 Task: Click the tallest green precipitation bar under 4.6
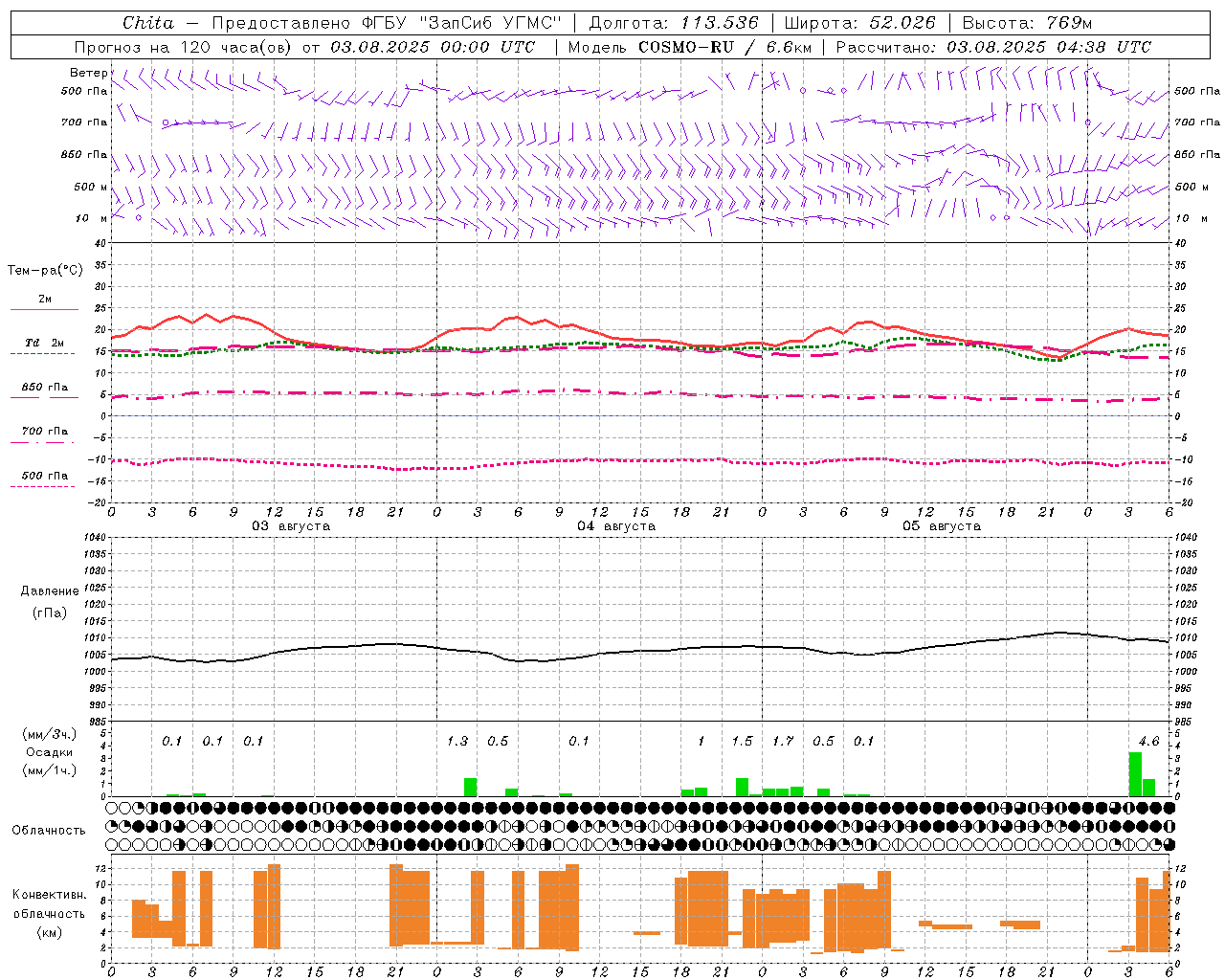[x=1135, y=774]
